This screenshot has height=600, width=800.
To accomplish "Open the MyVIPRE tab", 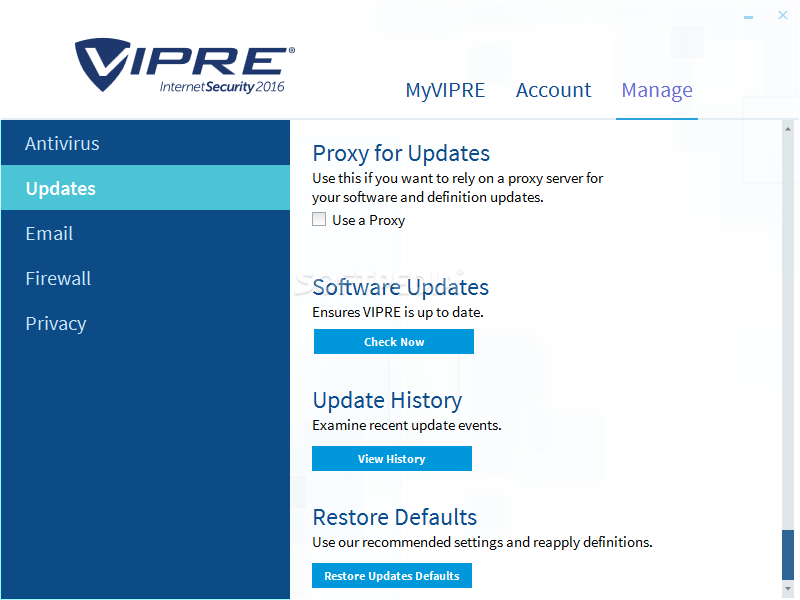I will (445, 90).
